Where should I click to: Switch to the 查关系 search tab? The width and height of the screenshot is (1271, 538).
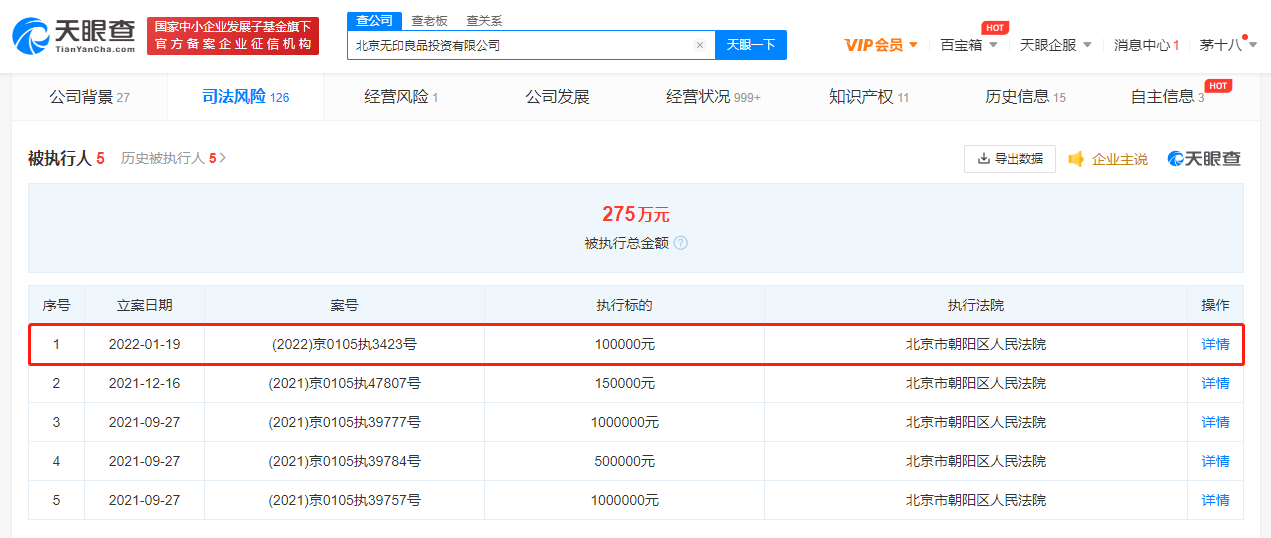pos(484,21)
